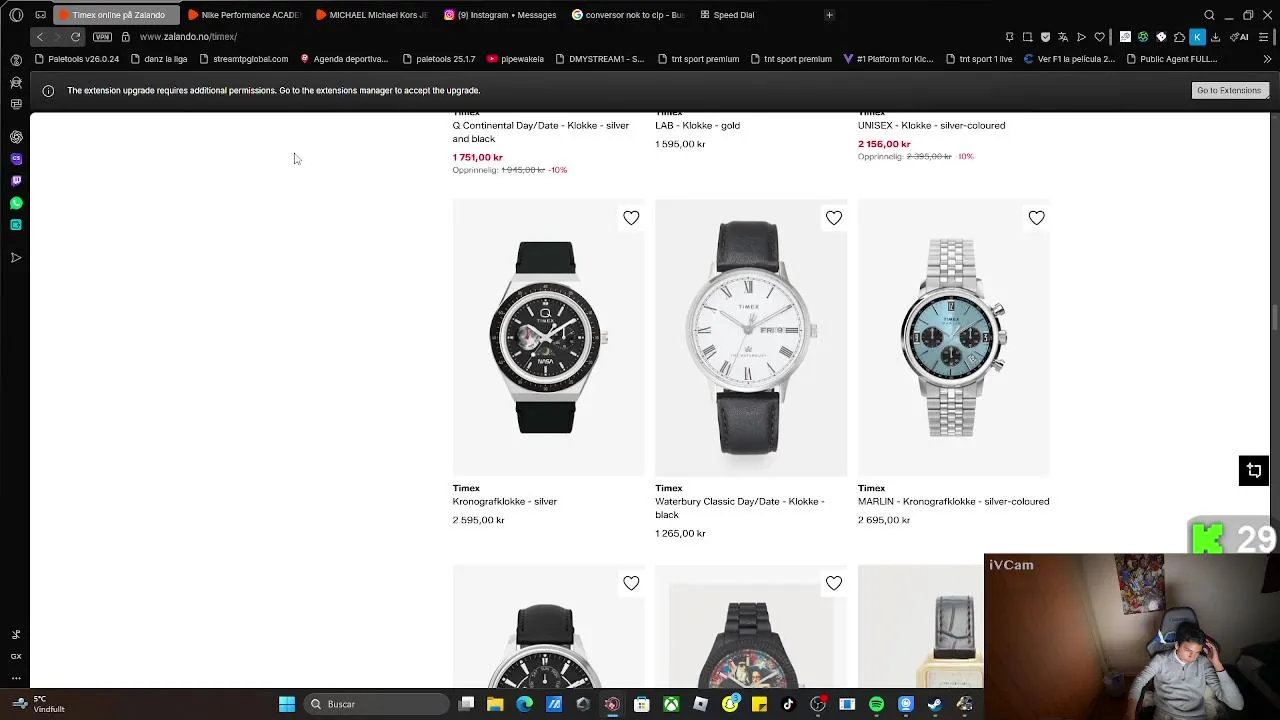
Task: Open Windows Start menu
Action: click(x=287, y=704)
